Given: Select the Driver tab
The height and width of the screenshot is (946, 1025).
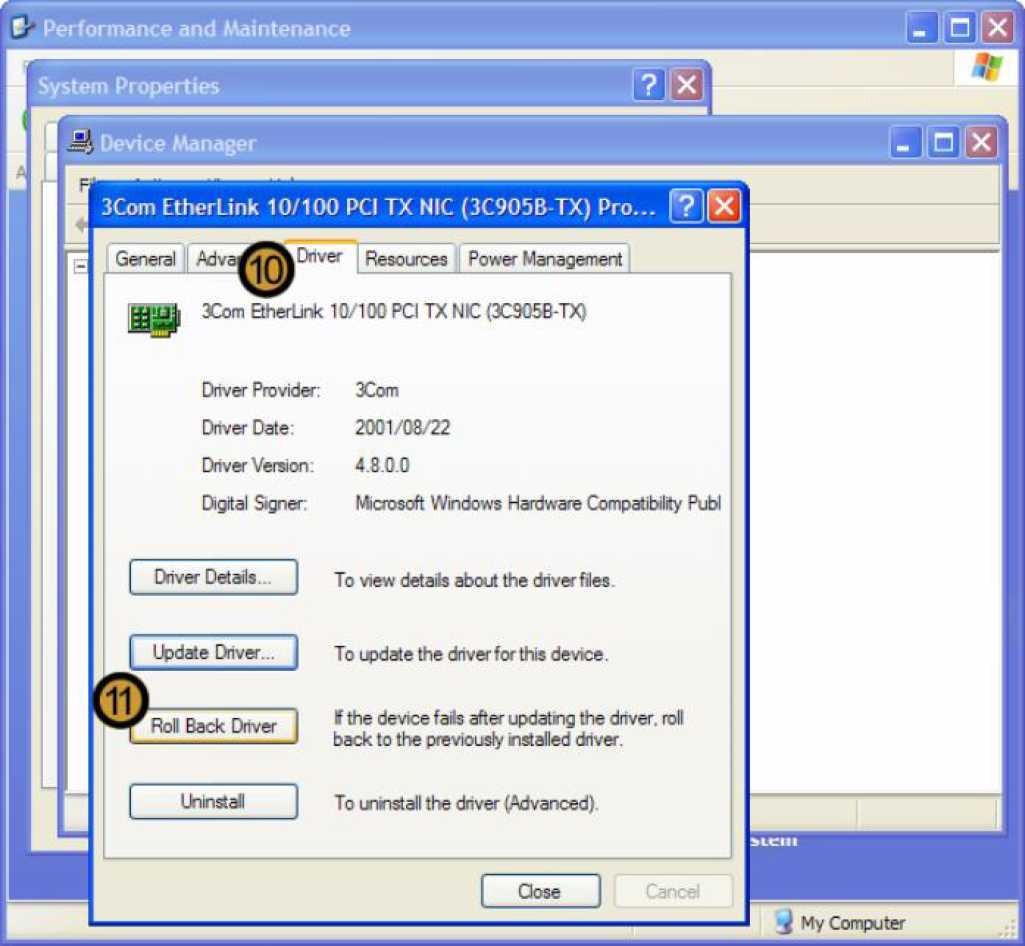Looking at the screenshot, I should click(320, 256).
